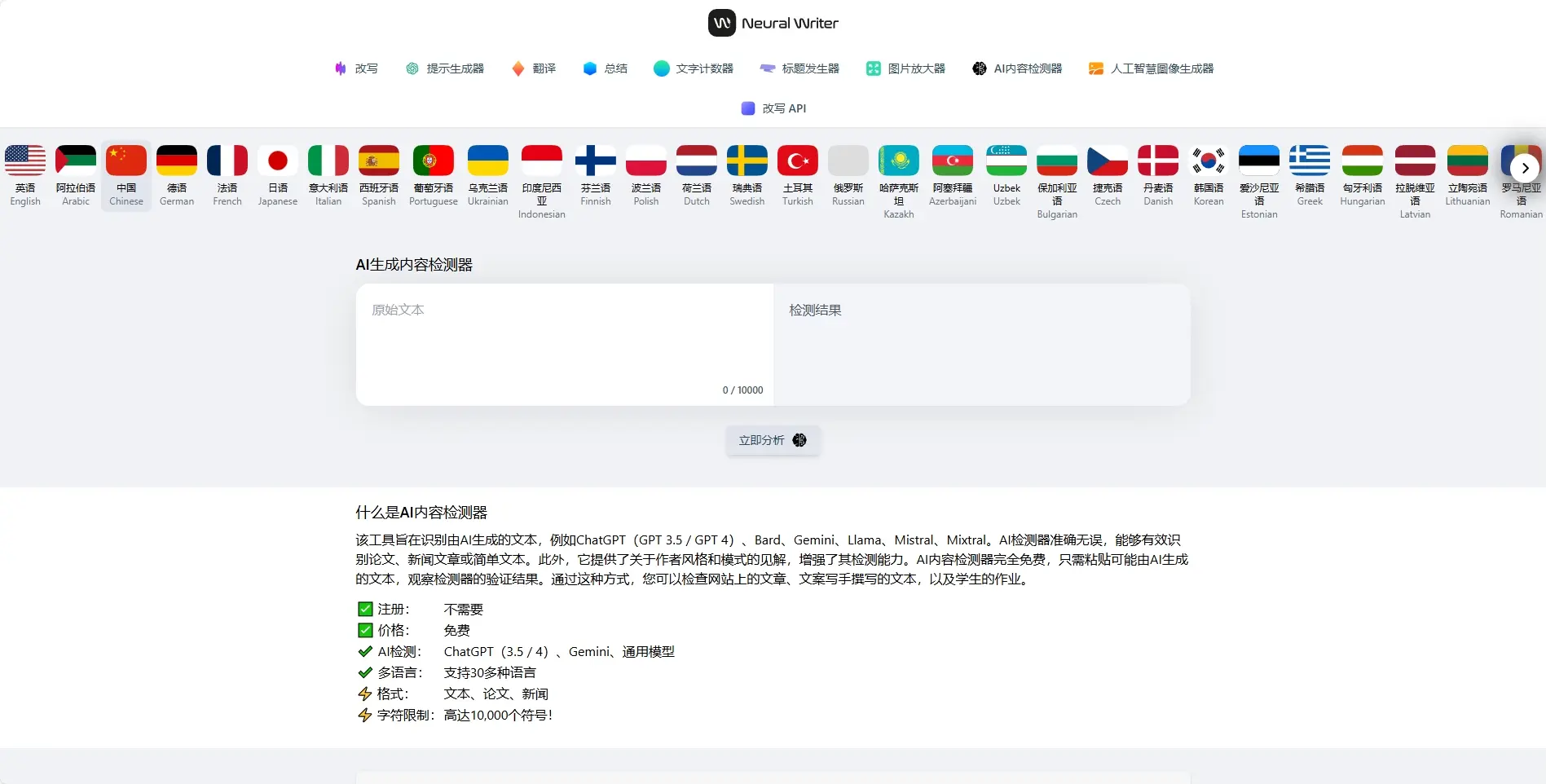Open the 改写 API link
1546x784 pixels.
click(773, 108)
